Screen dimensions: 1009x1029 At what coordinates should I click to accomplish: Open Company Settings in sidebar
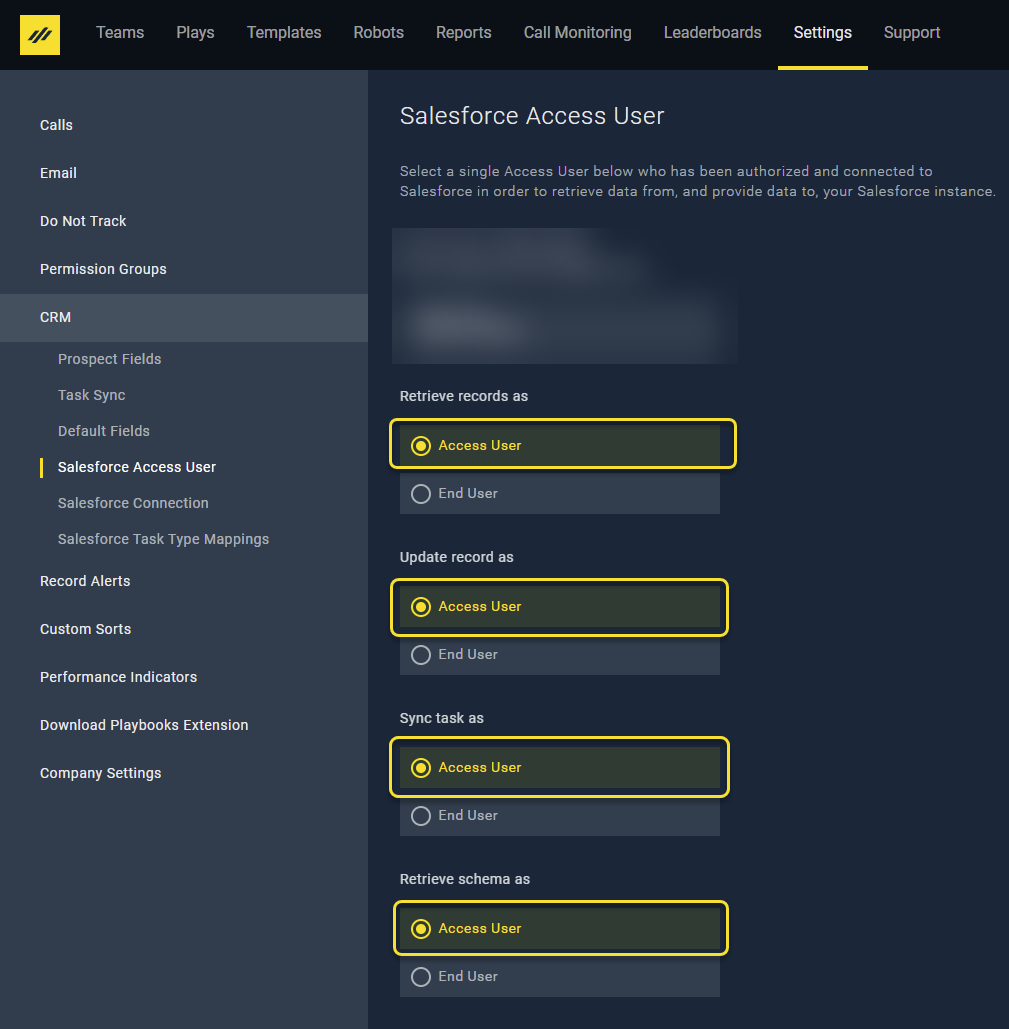click(x=100, y=773)
